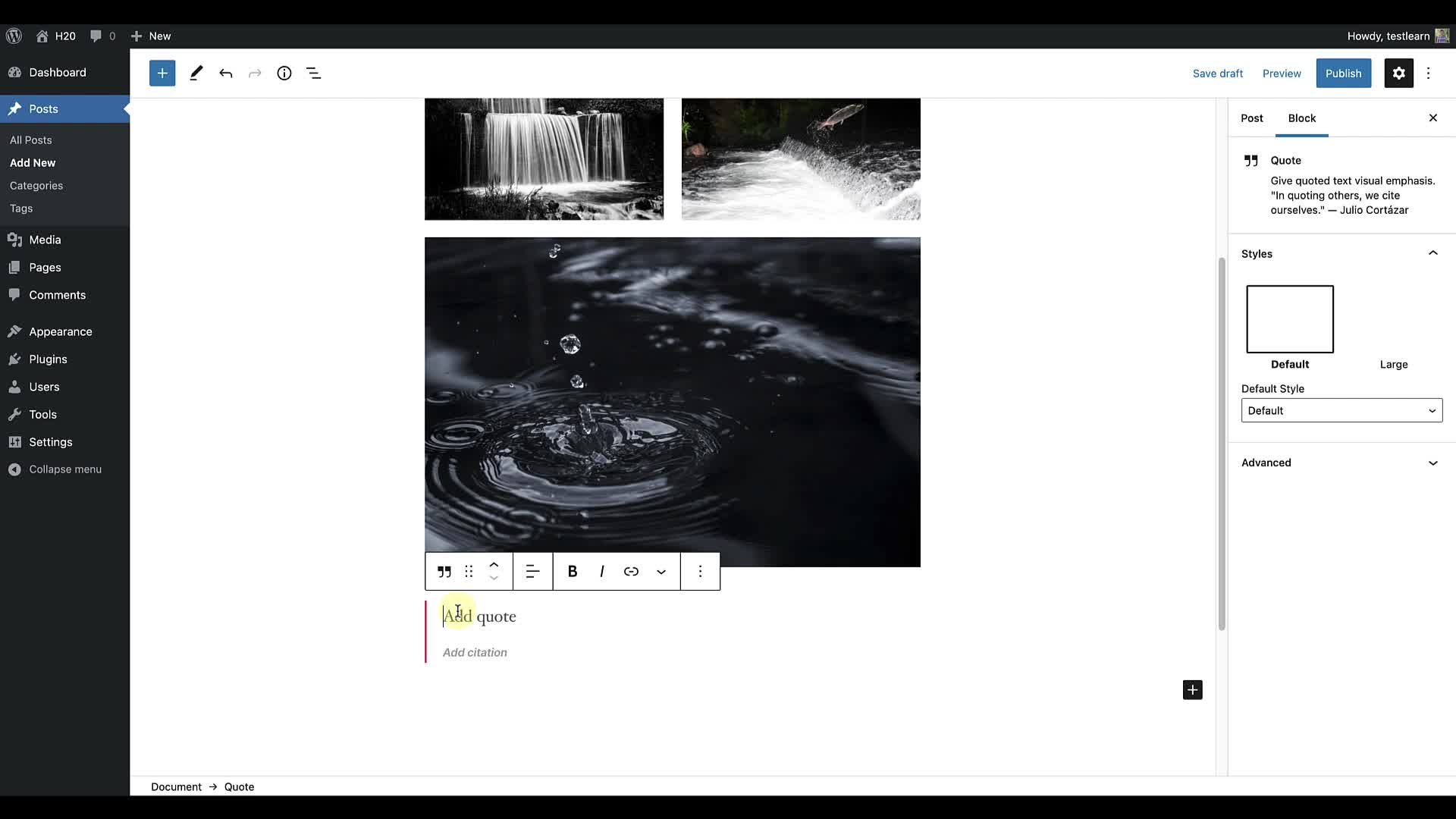
Task: Toggle bold formatting in block toolbar
Action: click(573, 572)
